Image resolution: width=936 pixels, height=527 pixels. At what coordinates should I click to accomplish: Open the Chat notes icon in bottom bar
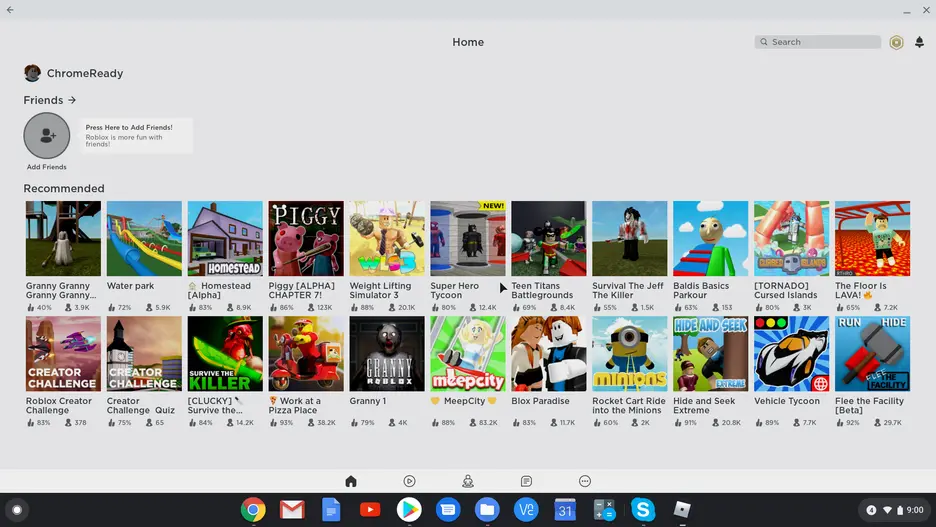(526, 481)
